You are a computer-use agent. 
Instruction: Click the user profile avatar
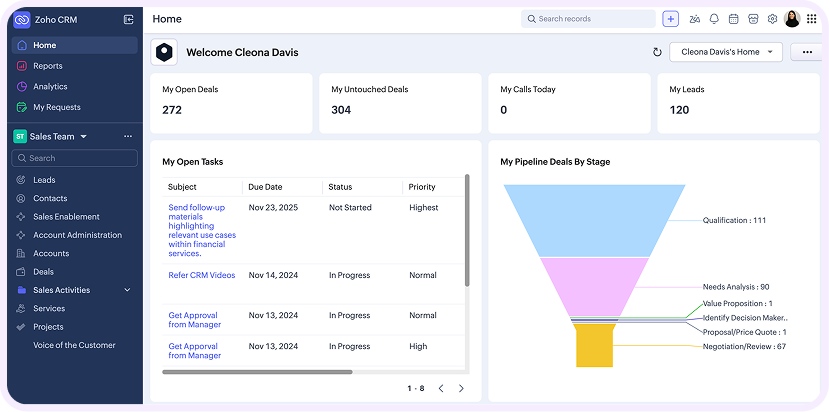point(792,19)
